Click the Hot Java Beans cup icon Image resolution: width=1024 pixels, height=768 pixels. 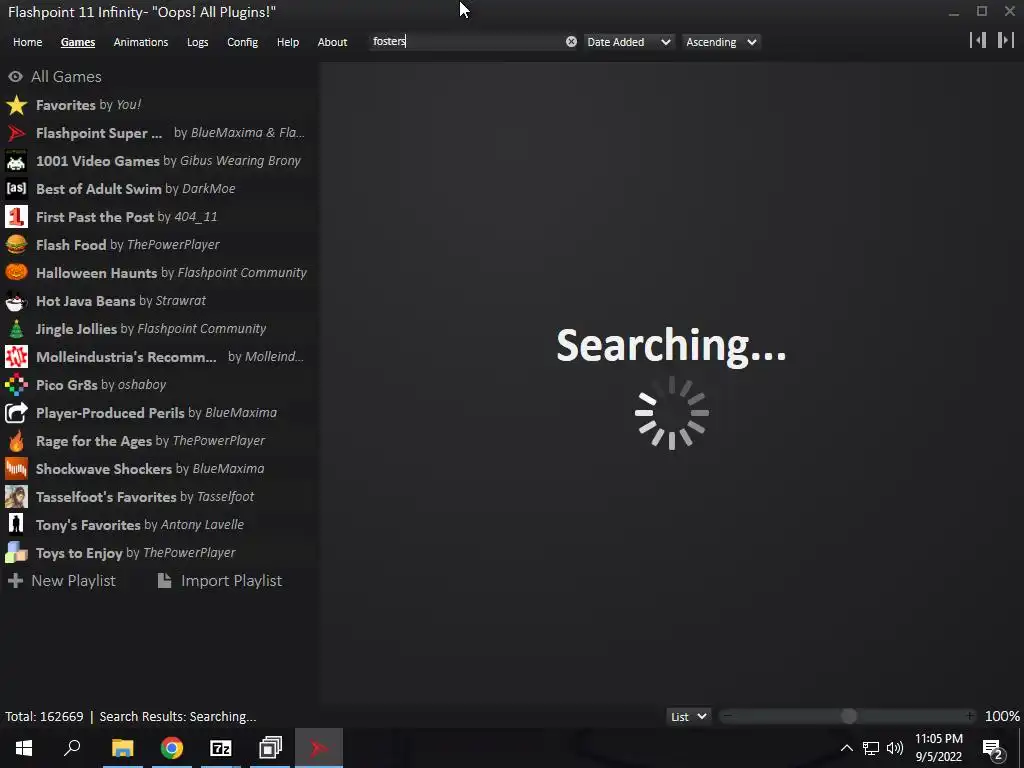point(16,301)
